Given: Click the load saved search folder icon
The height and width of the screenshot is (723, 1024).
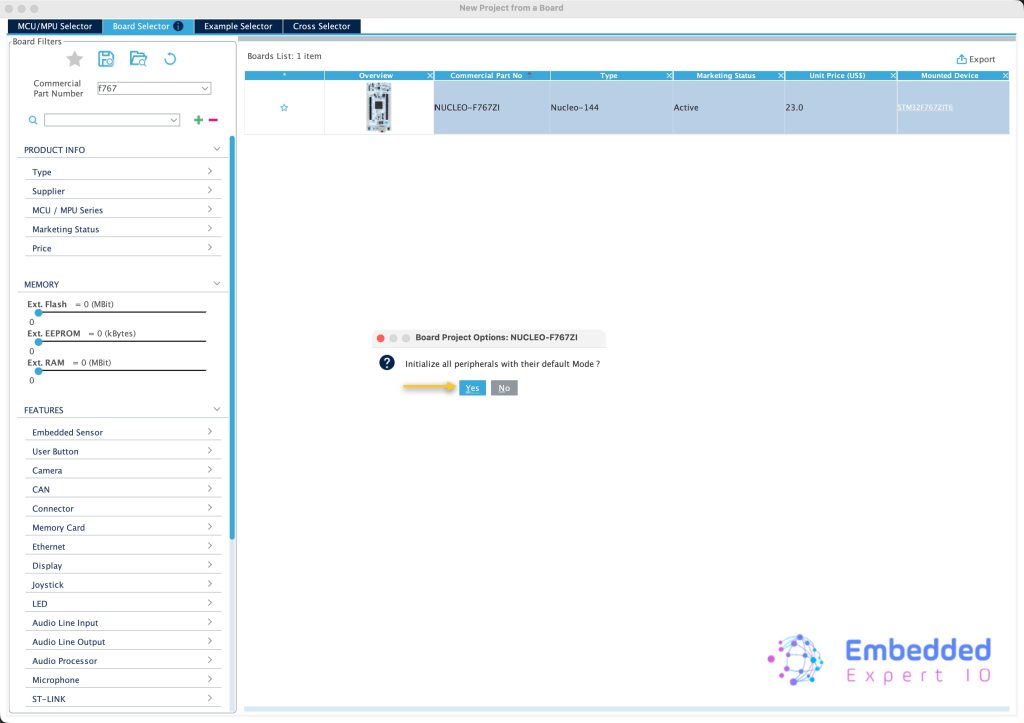Looking at the screenshot, I should [138, 59].
